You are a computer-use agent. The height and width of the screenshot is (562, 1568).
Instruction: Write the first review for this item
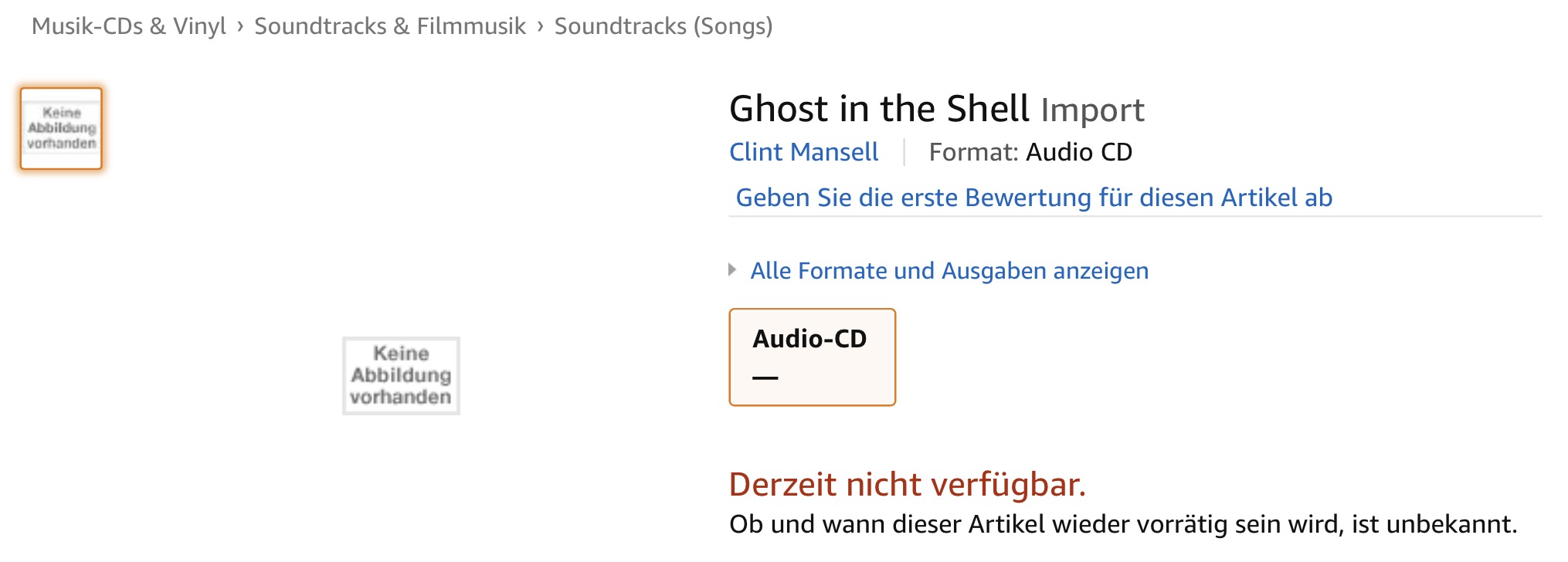coord(1033,198)
